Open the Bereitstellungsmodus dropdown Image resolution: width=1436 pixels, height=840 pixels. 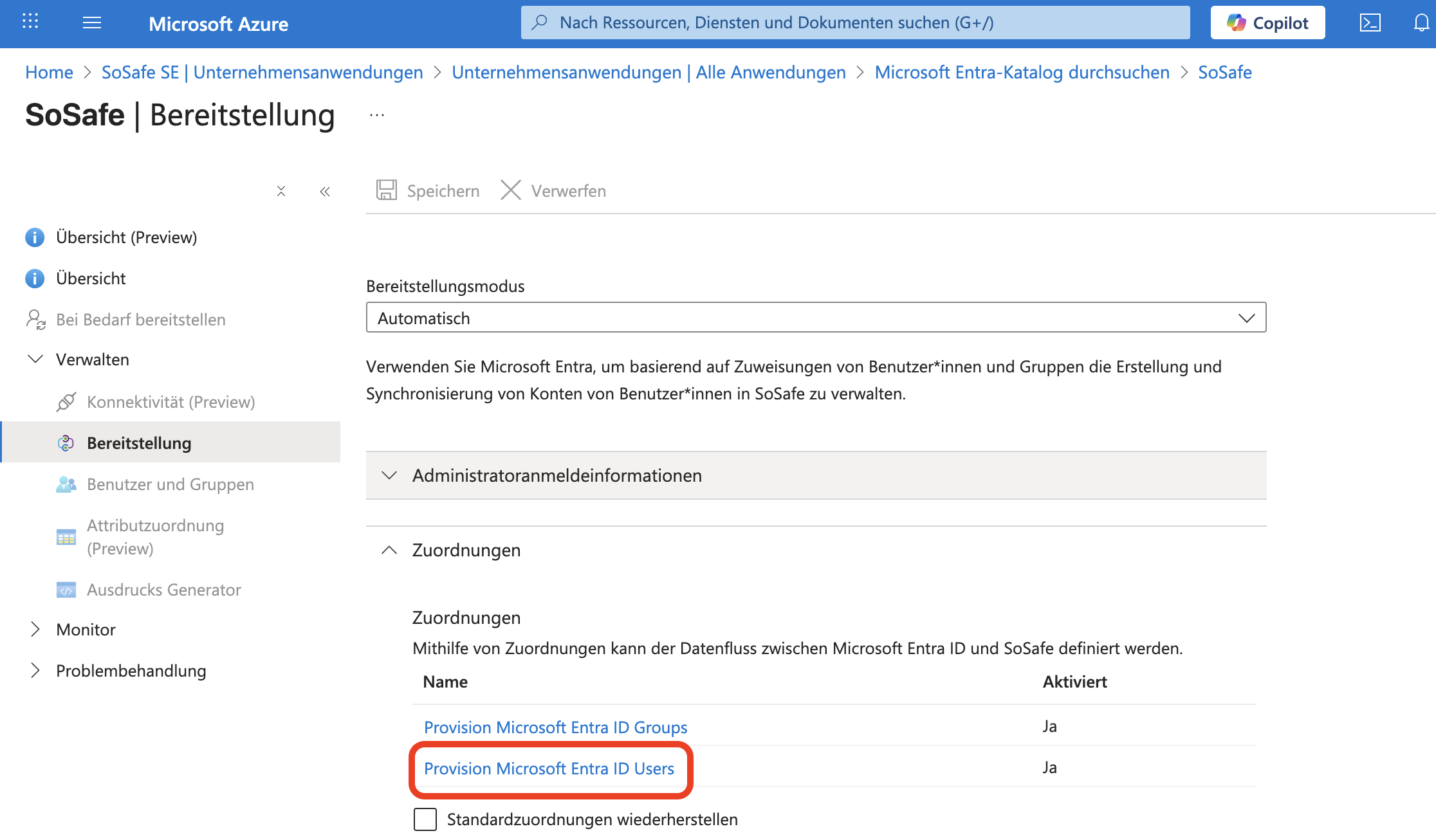(x=816, y=318)
